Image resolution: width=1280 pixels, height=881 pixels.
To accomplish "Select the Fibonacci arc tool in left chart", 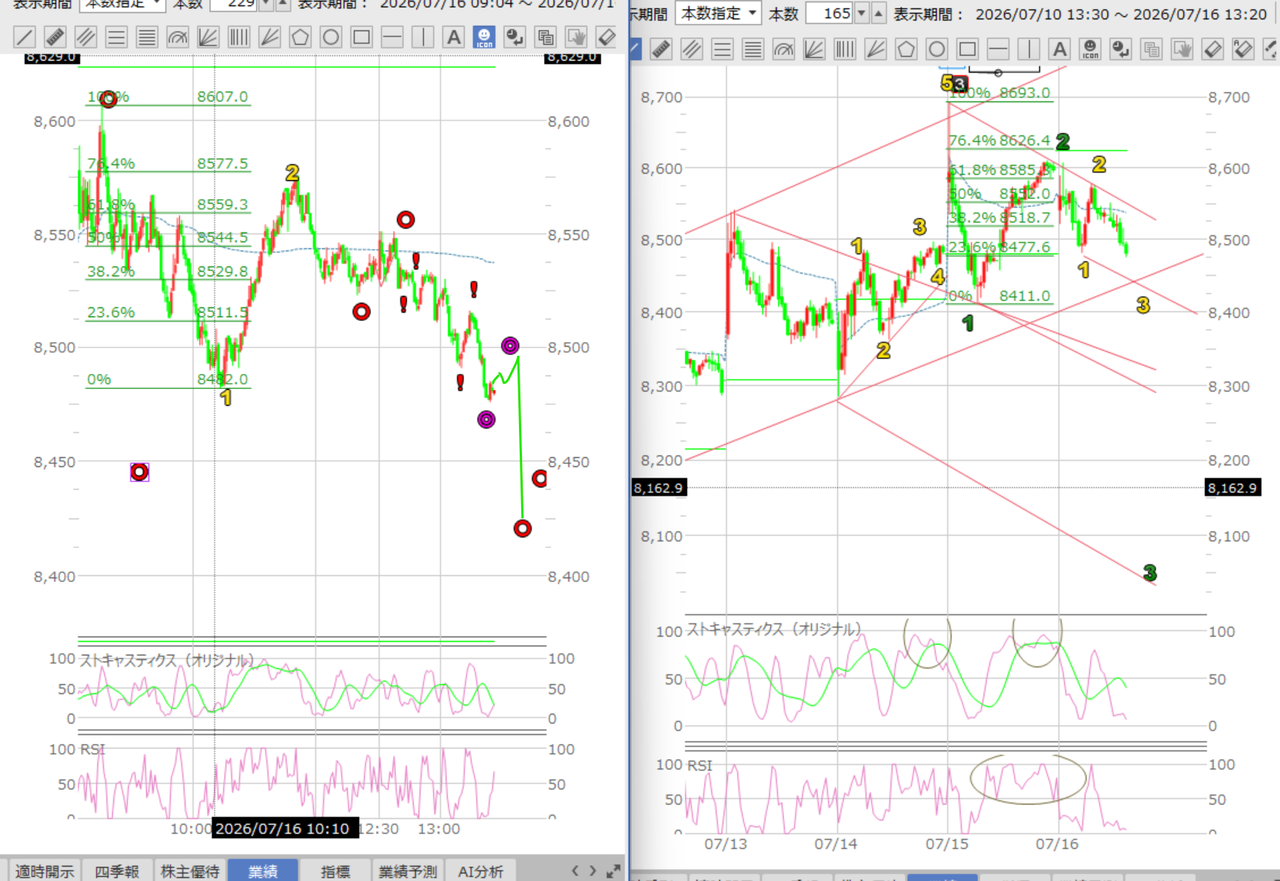I will 178,38.
